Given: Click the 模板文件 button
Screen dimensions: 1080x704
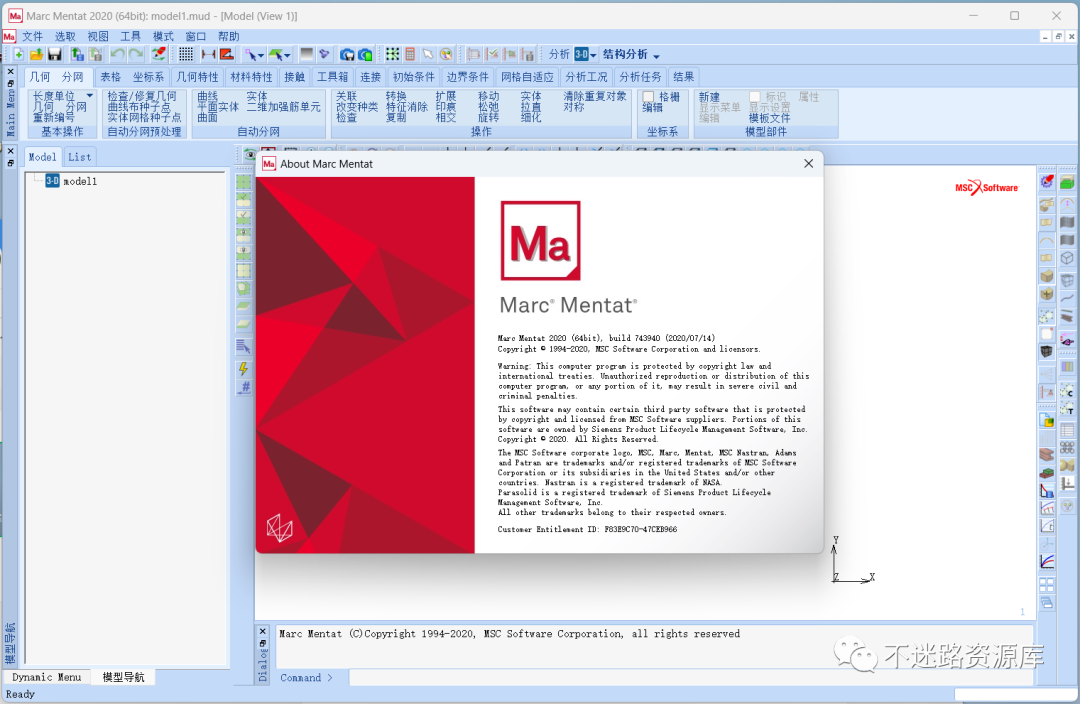Looking at the screenshot, I should pyautogui.click(x=769, y=118).
